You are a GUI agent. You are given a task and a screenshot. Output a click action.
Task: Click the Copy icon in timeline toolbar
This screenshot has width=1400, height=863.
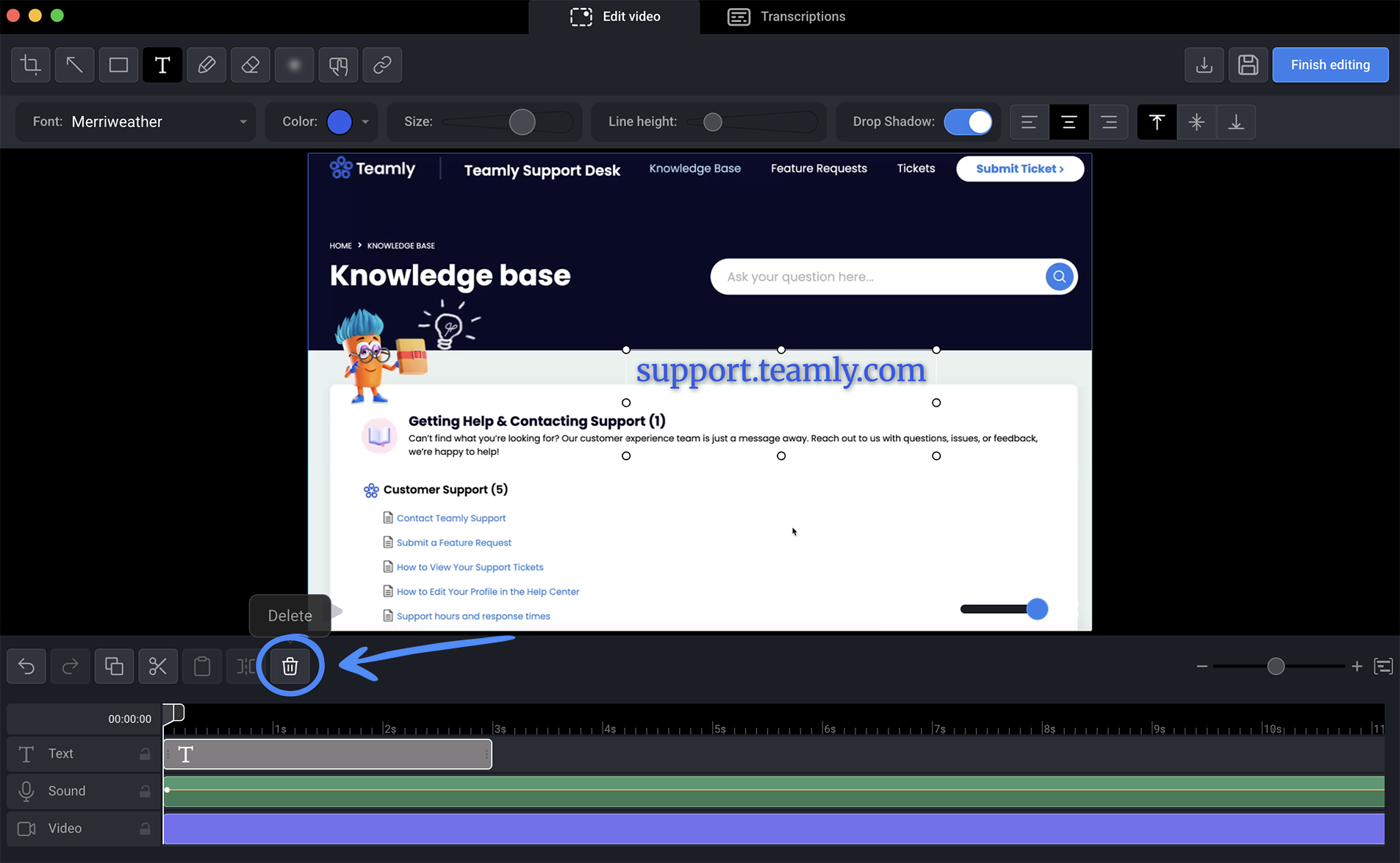point(114,667)
